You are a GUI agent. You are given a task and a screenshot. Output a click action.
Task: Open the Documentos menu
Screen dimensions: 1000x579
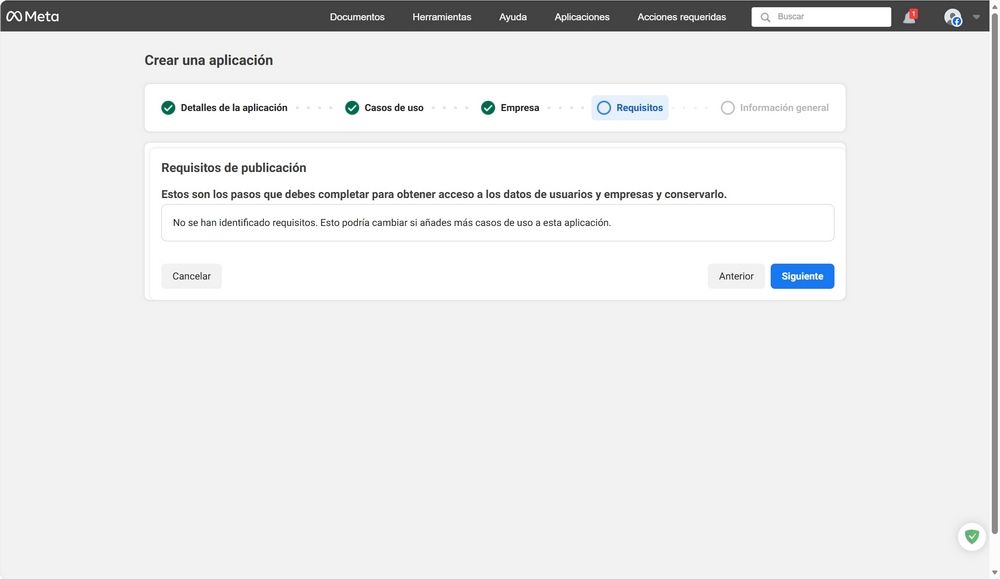[357, 16]
